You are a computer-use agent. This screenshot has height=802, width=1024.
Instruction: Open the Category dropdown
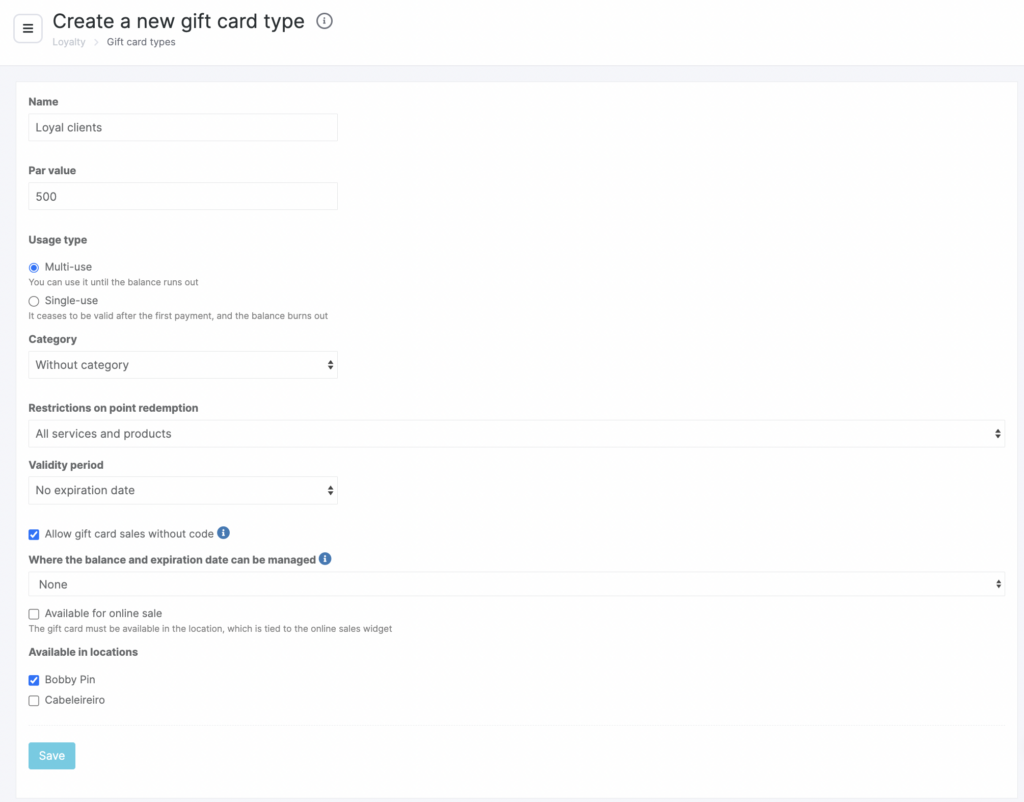[x=183, y=365]
